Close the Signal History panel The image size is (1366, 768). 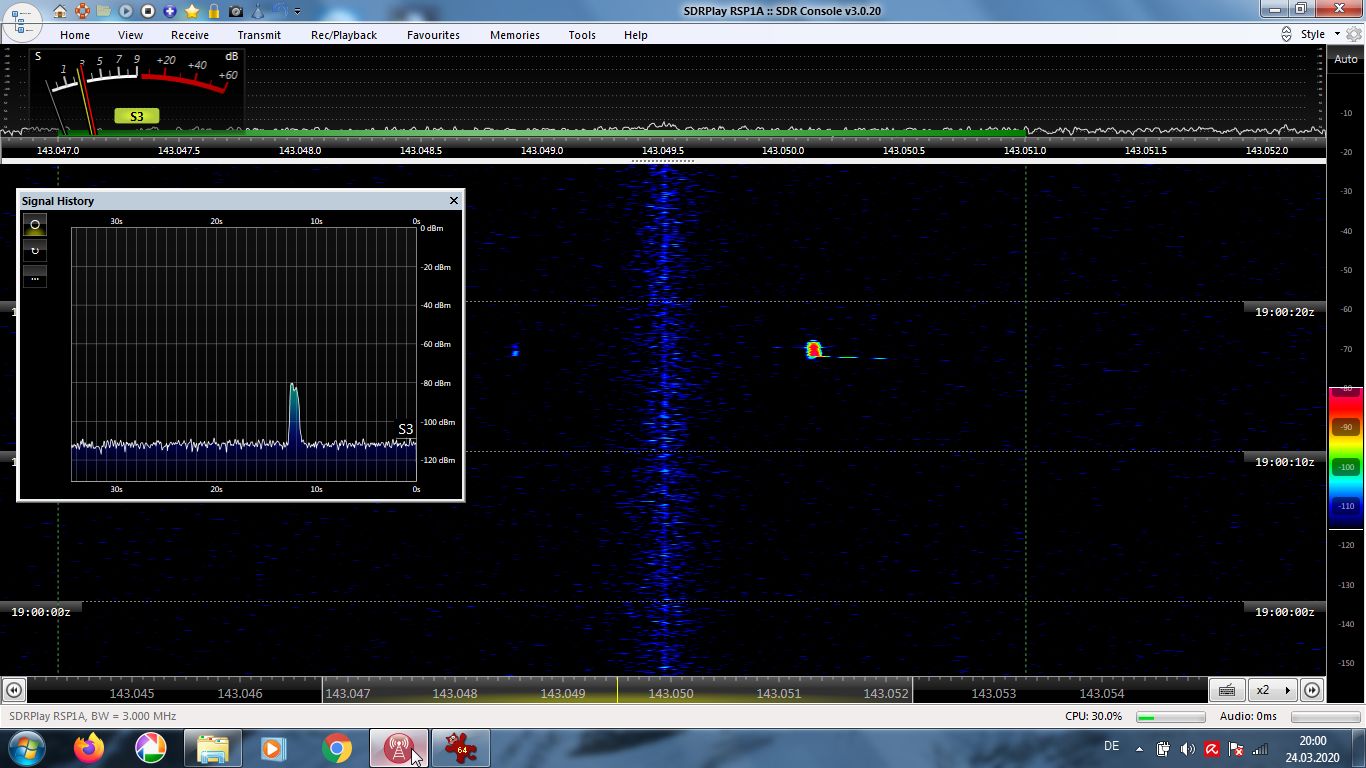pyautogui.click(x=454, y=200)
